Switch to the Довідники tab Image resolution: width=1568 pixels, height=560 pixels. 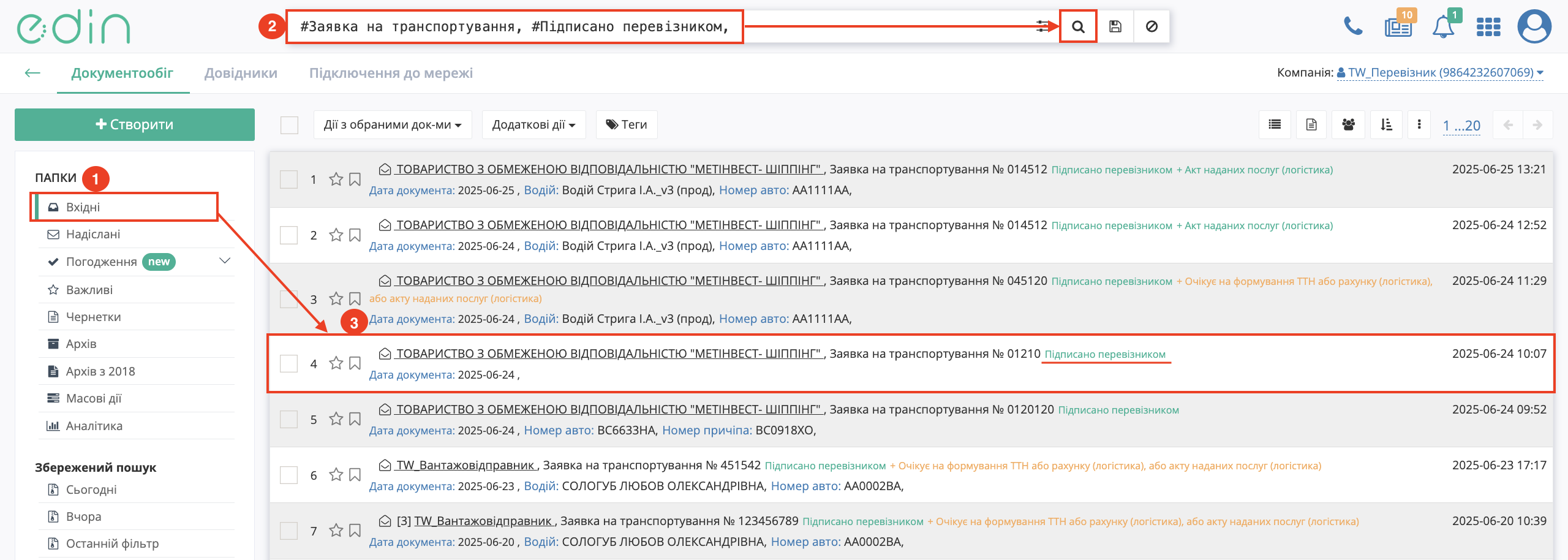241,73
